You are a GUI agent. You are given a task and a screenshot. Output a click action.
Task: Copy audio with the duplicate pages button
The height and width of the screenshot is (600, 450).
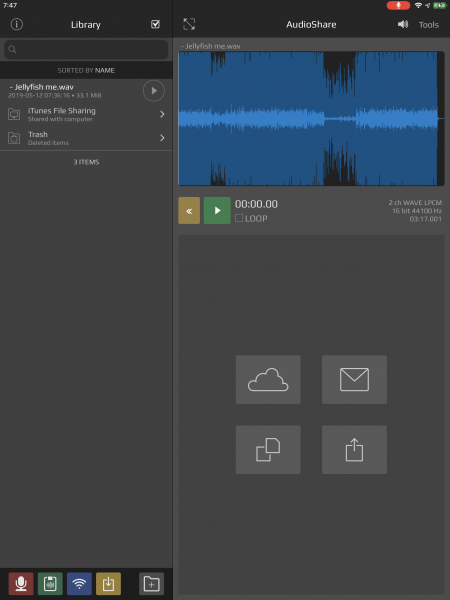pyautogui.click(x=268, y=450)
